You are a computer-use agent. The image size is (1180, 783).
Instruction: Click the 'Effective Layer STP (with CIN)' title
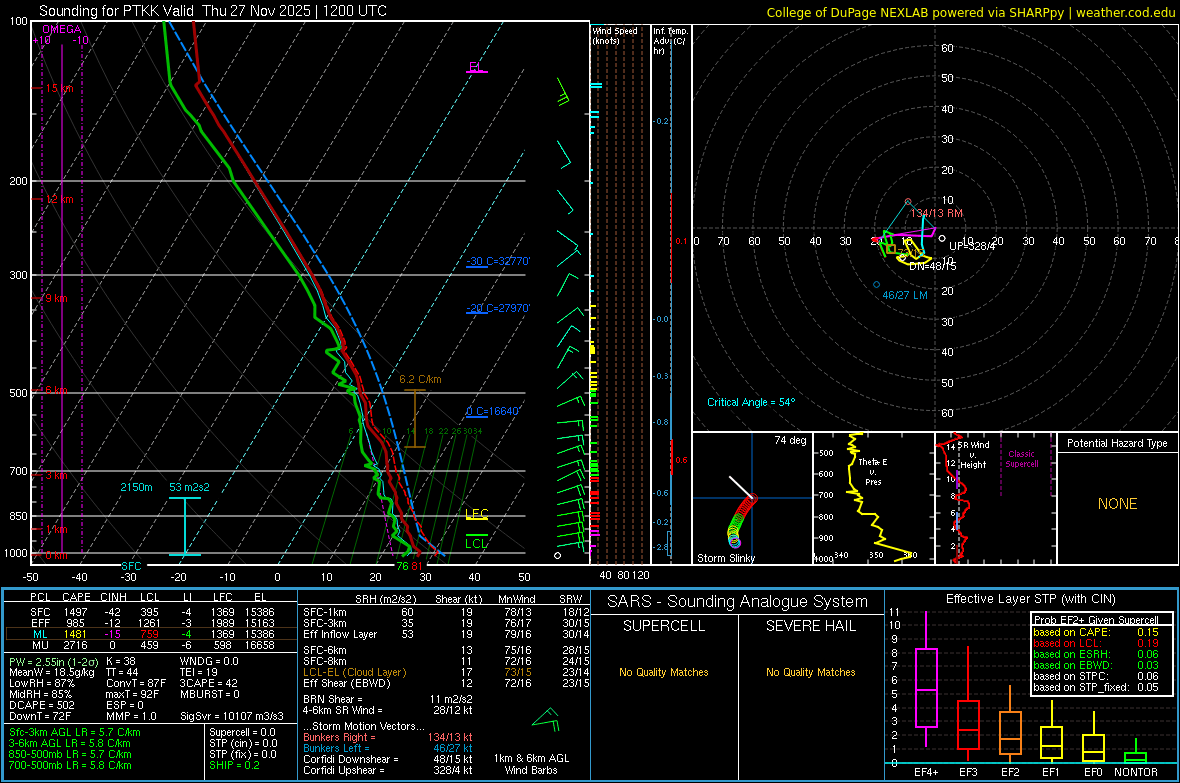[1030, 599]
